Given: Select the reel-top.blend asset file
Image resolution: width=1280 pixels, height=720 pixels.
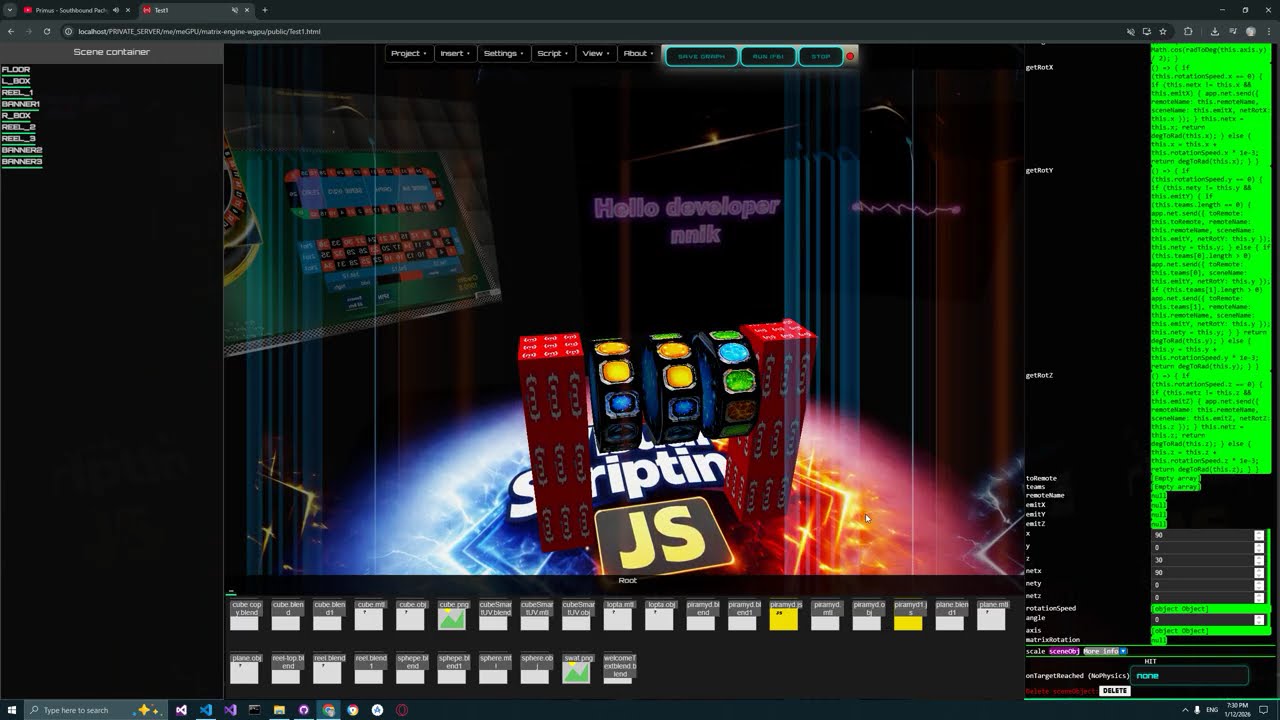Looking at the screenshot, I should point(287,668).
